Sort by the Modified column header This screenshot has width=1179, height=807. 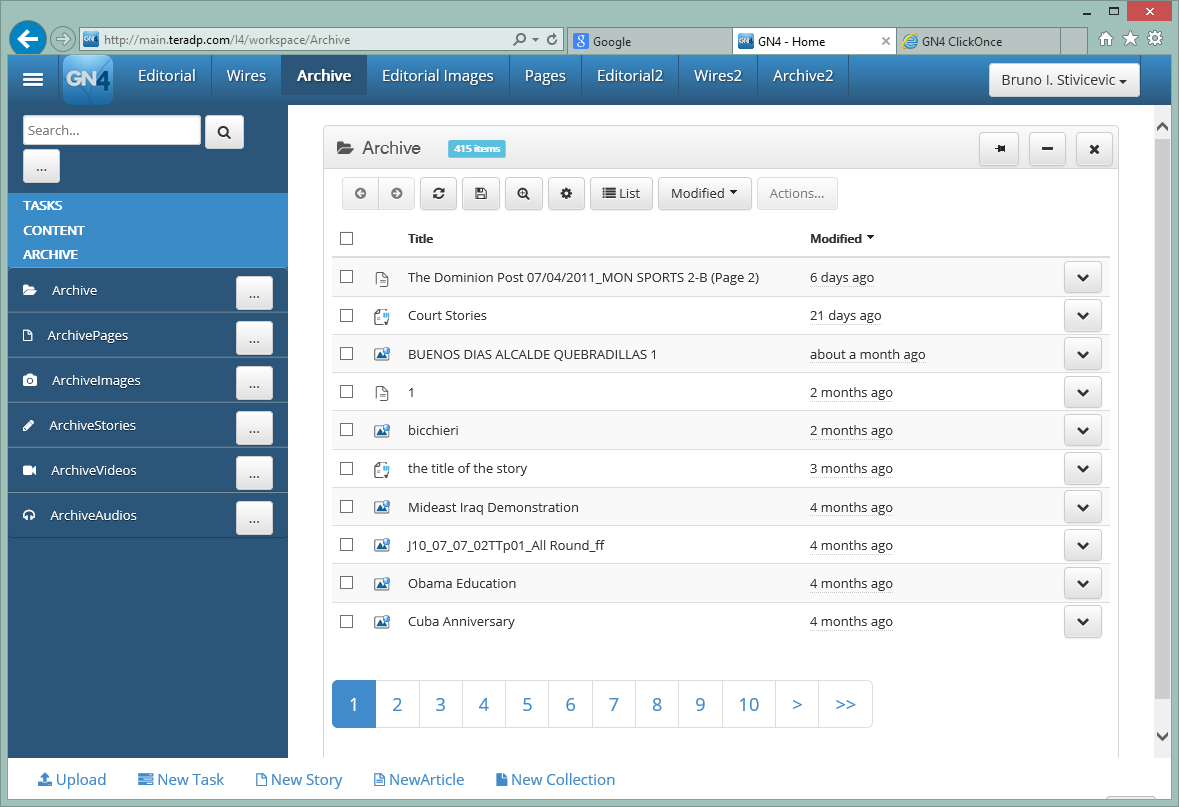point(841,238)
